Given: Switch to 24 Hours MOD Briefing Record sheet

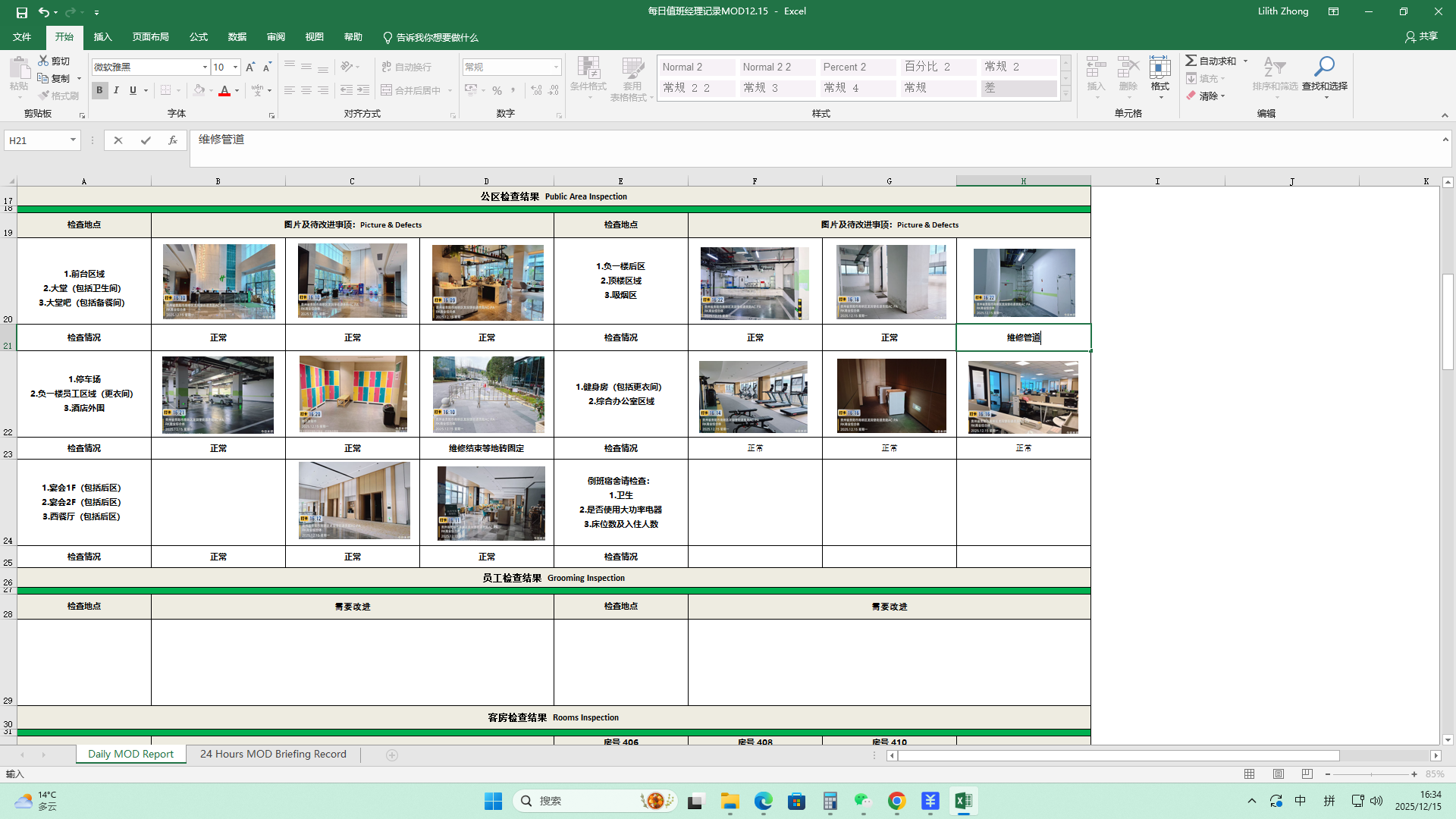Looking at the screenshot, I should coord(273,754).
